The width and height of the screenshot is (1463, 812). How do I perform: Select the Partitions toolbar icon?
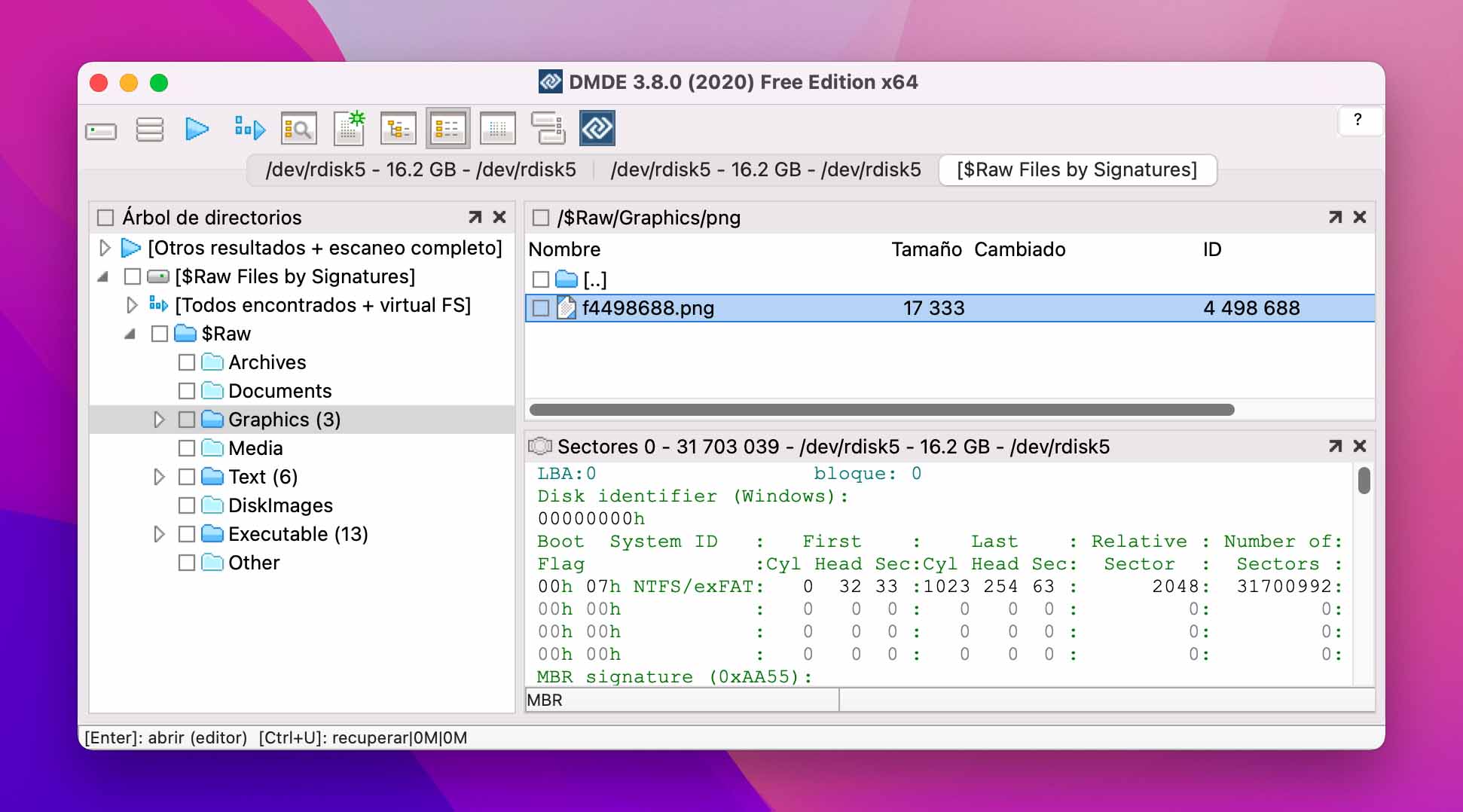(149, 128)
